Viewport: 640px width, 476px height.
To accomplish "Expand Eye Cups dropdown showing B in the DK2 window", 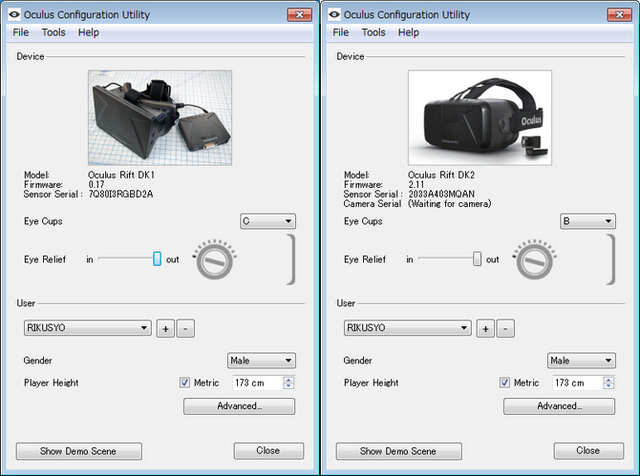I will click(588, 221).
